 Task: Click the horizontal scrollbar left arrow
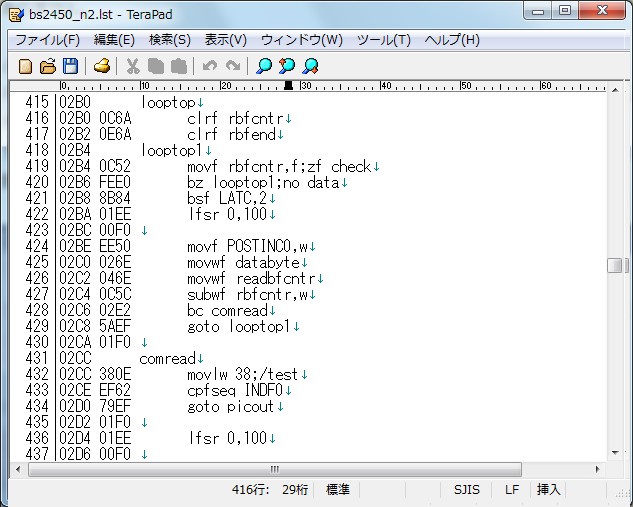pos(18,469)
